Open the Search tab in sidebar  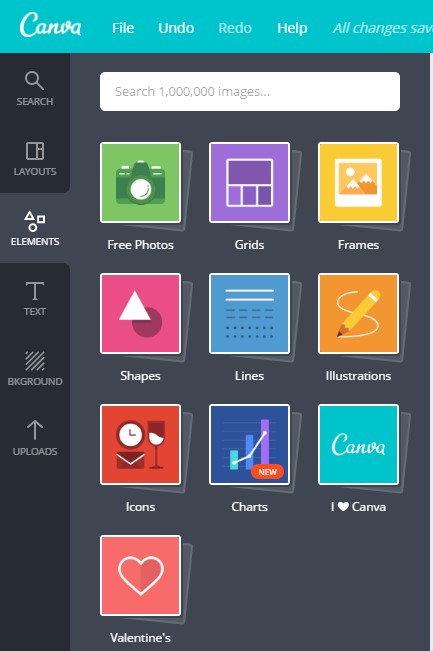coord(35,88)
